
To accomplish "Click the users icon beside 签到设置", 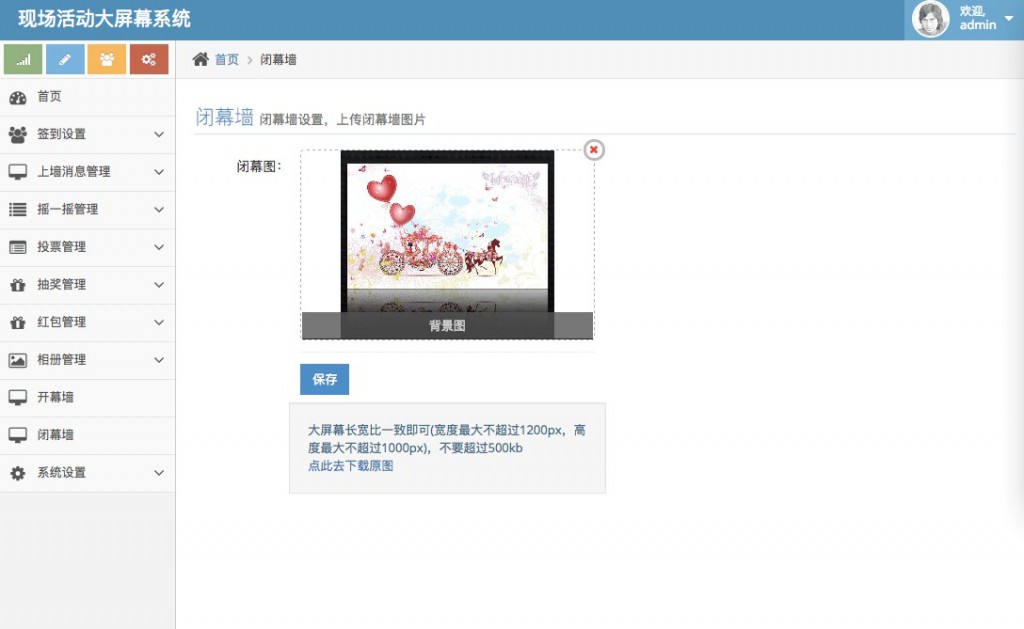I will pos(18,135).
